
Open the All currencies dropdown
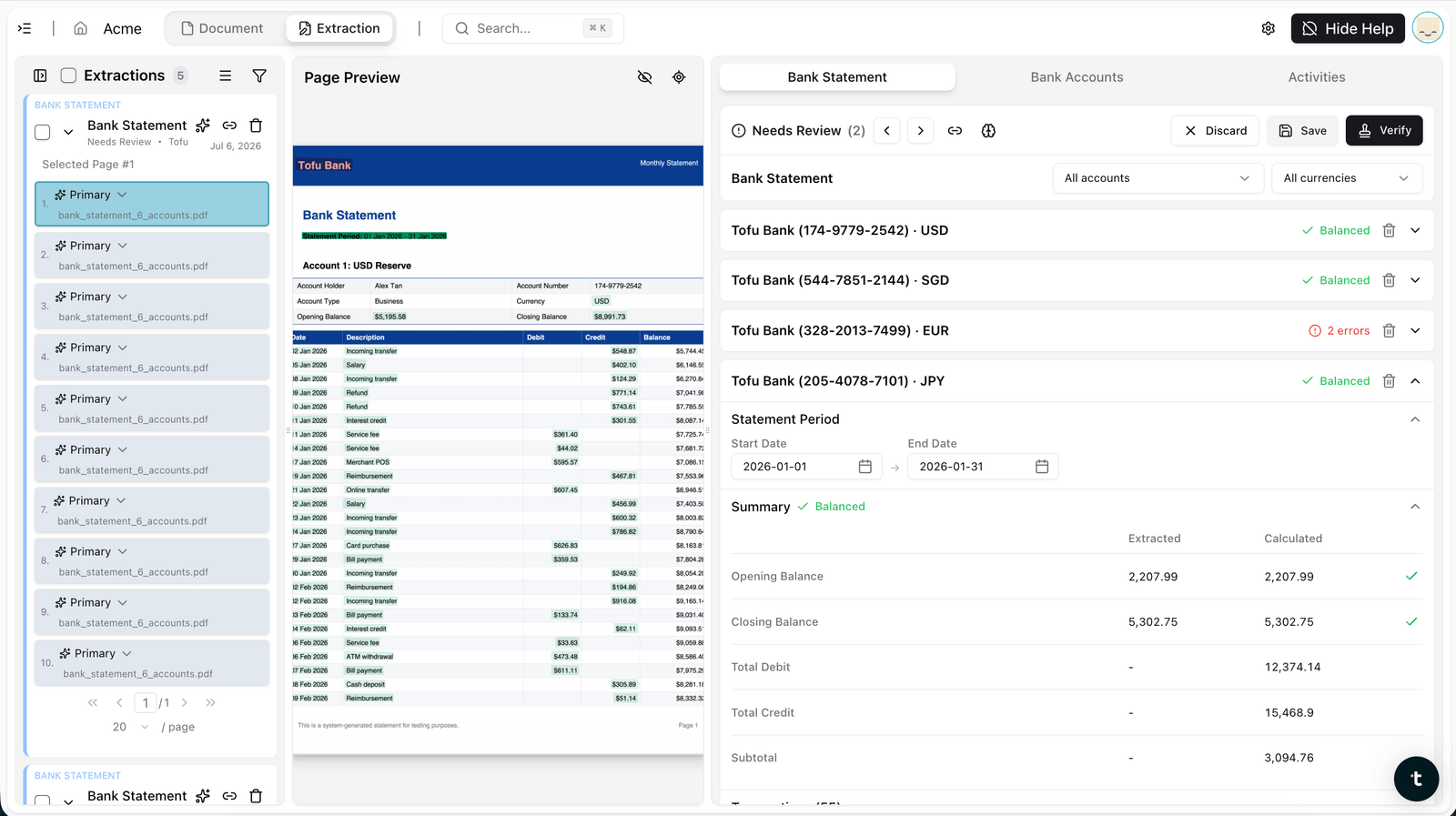click(1347, 178)
